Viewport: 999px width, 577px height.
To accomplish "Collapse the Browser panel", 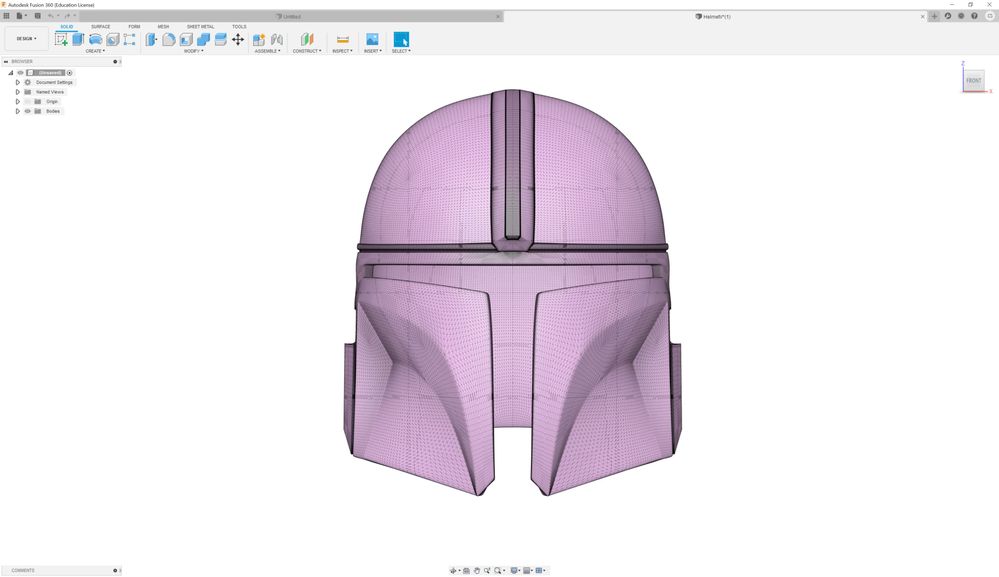I will 6,62.
